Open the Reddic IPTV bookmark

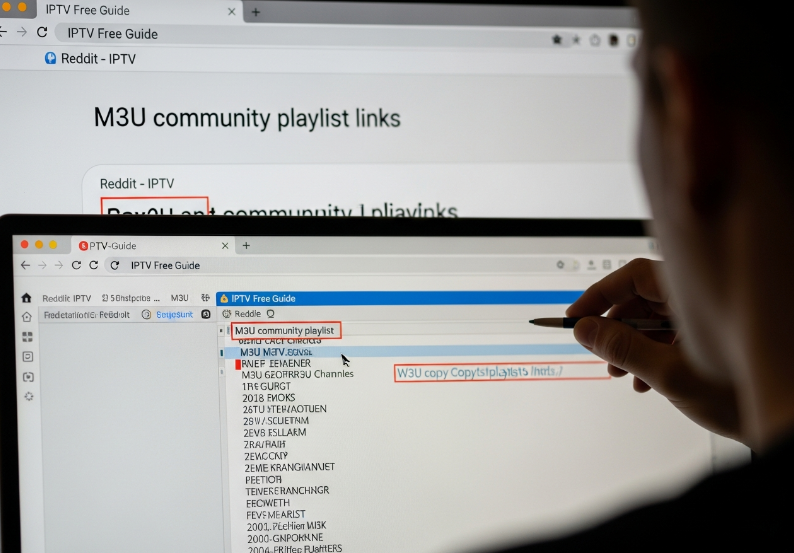pos(66,298)
